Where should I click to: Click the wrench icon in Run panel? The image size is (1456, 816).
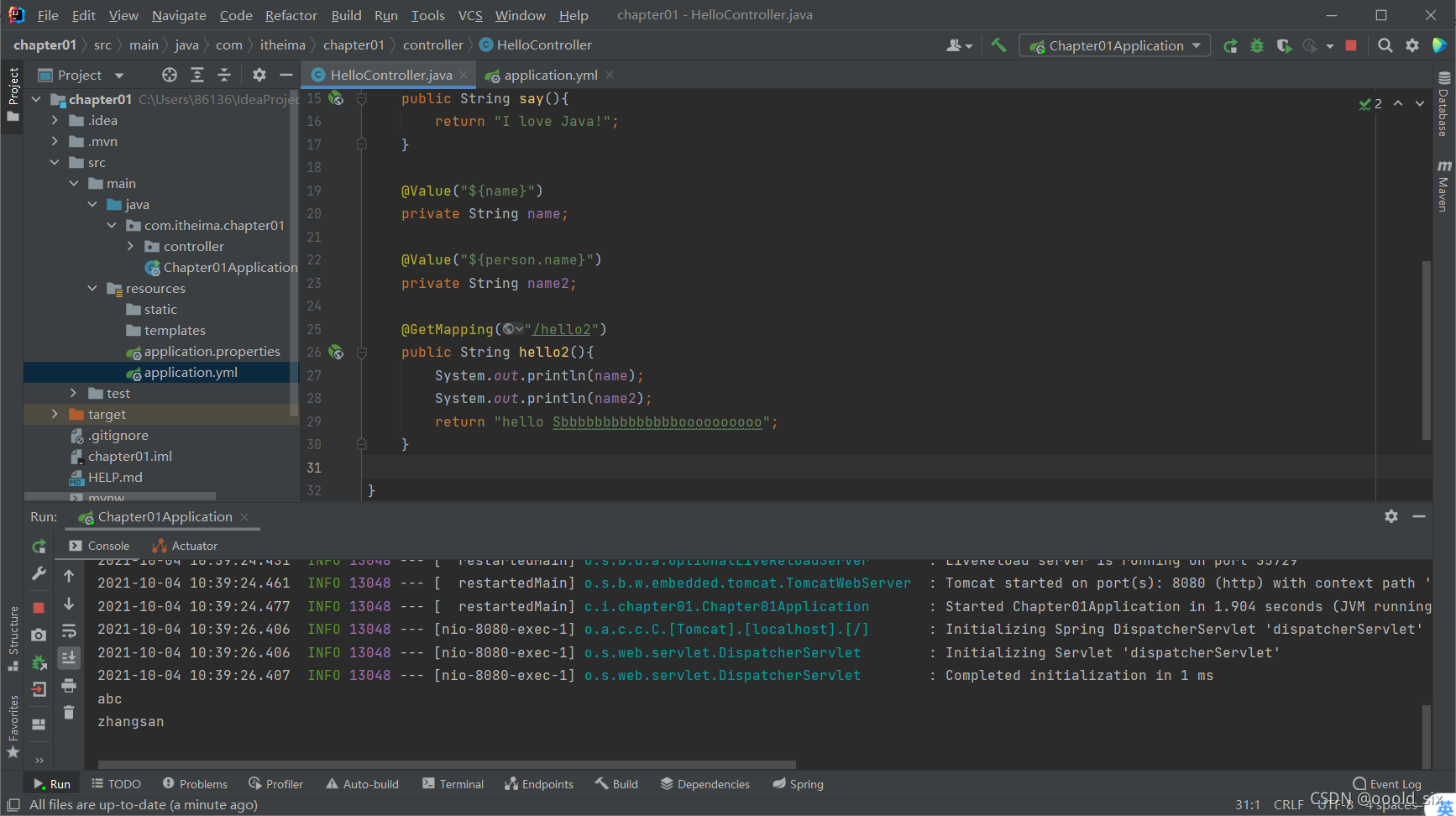click(39, 574)
